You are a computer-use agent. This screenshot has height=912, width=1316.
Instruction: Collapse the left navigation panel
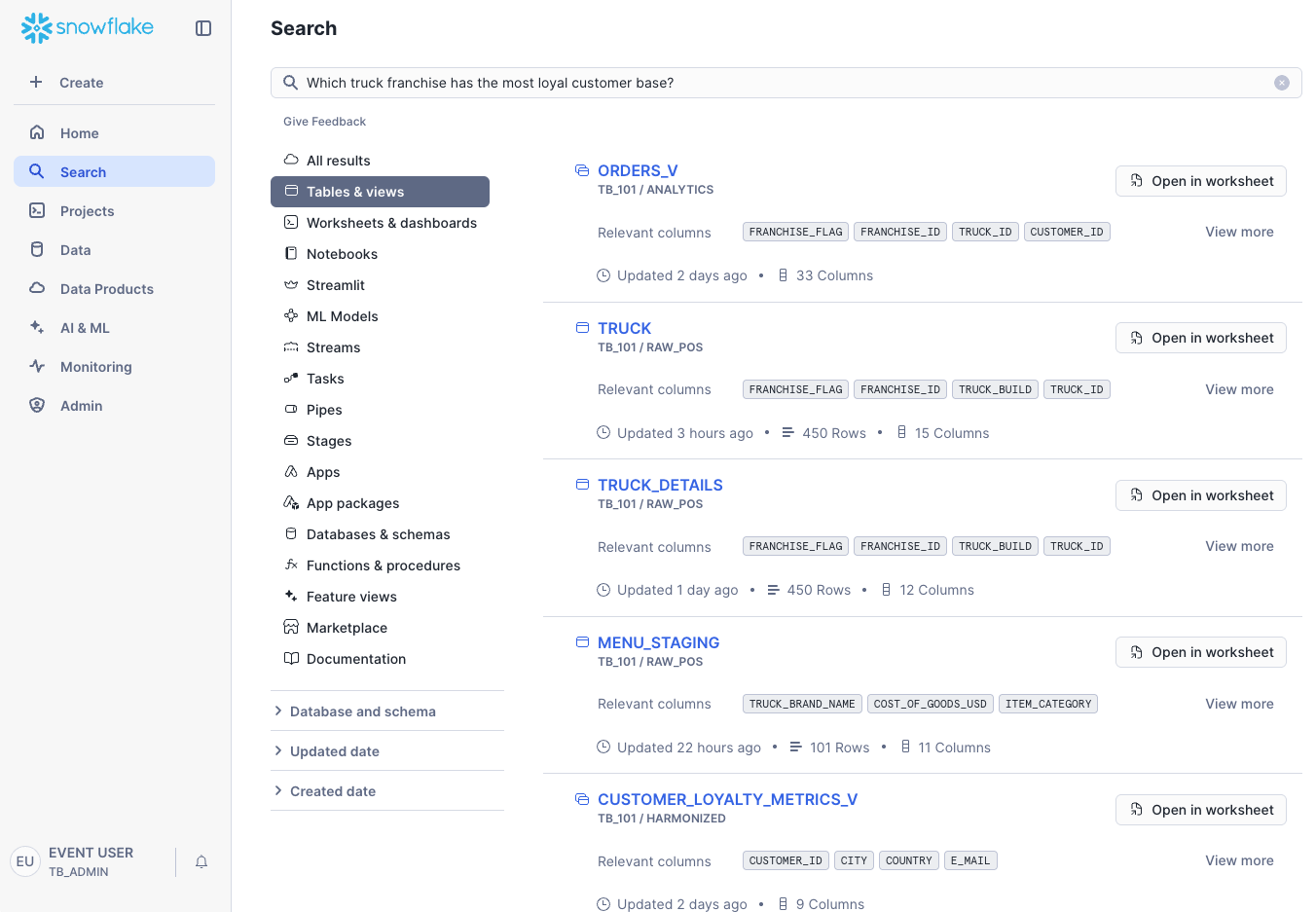pos(203,28)
